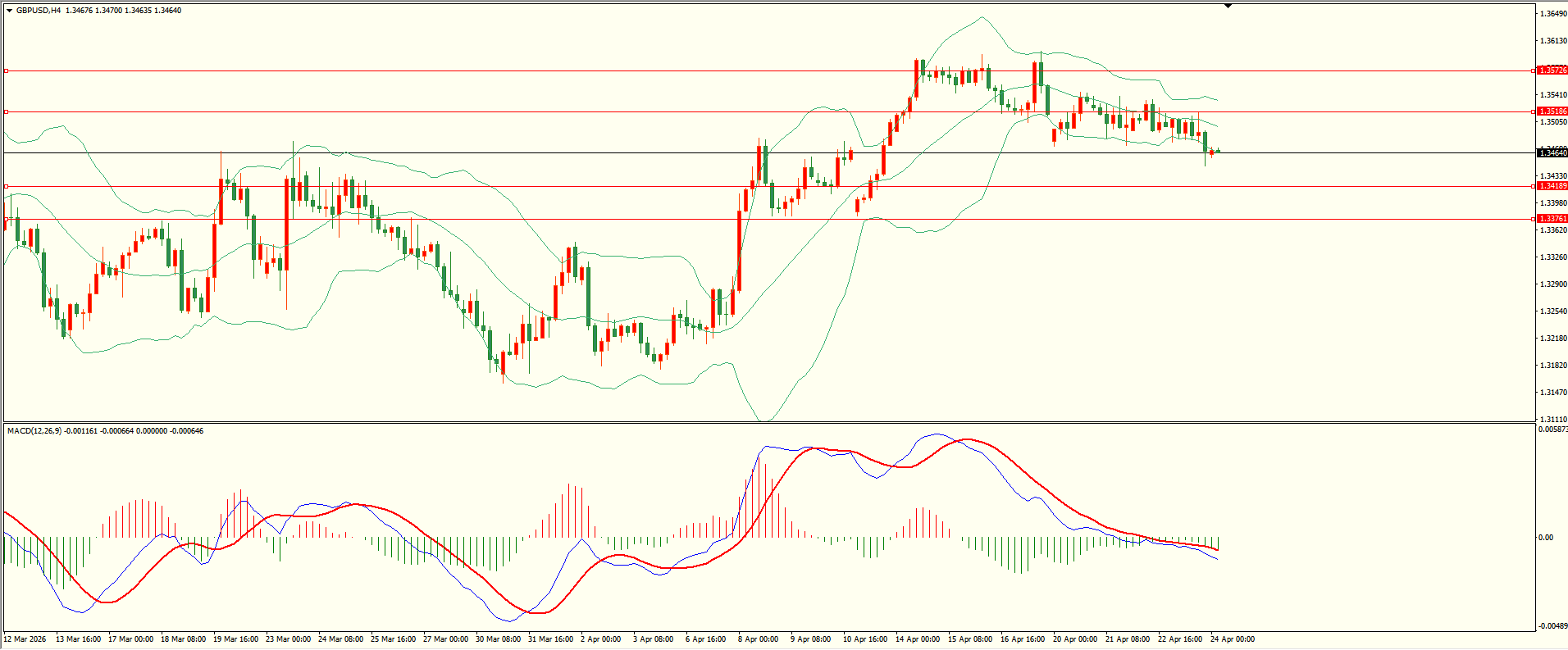The width and height of the screenshot is (1568, 650).
Task: Select the red 1.35726 price label
Action: tap(1552, 70)
